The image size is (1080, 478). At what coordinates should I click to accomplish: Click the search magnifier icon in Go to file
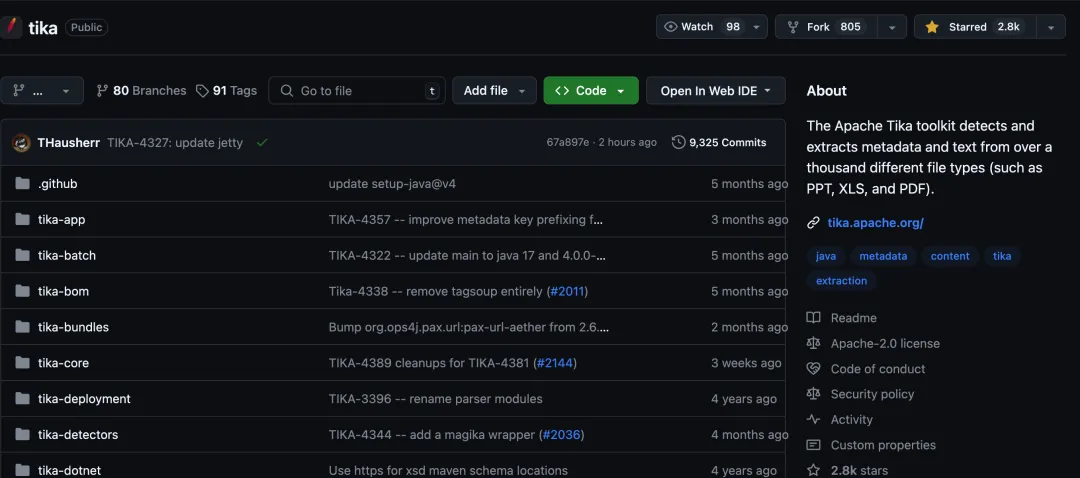click(285, 90)
